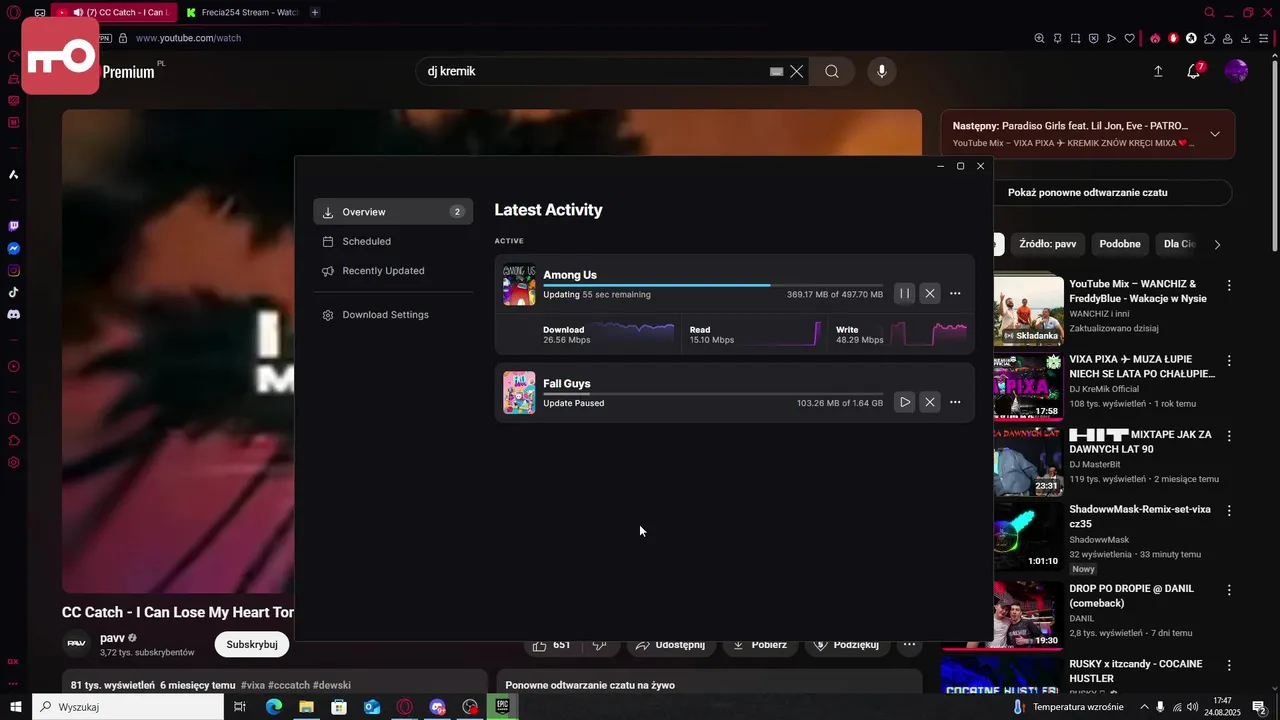
Task: Expand the Następny playlist panel chevron
Action: click(x=1215, y=134)
